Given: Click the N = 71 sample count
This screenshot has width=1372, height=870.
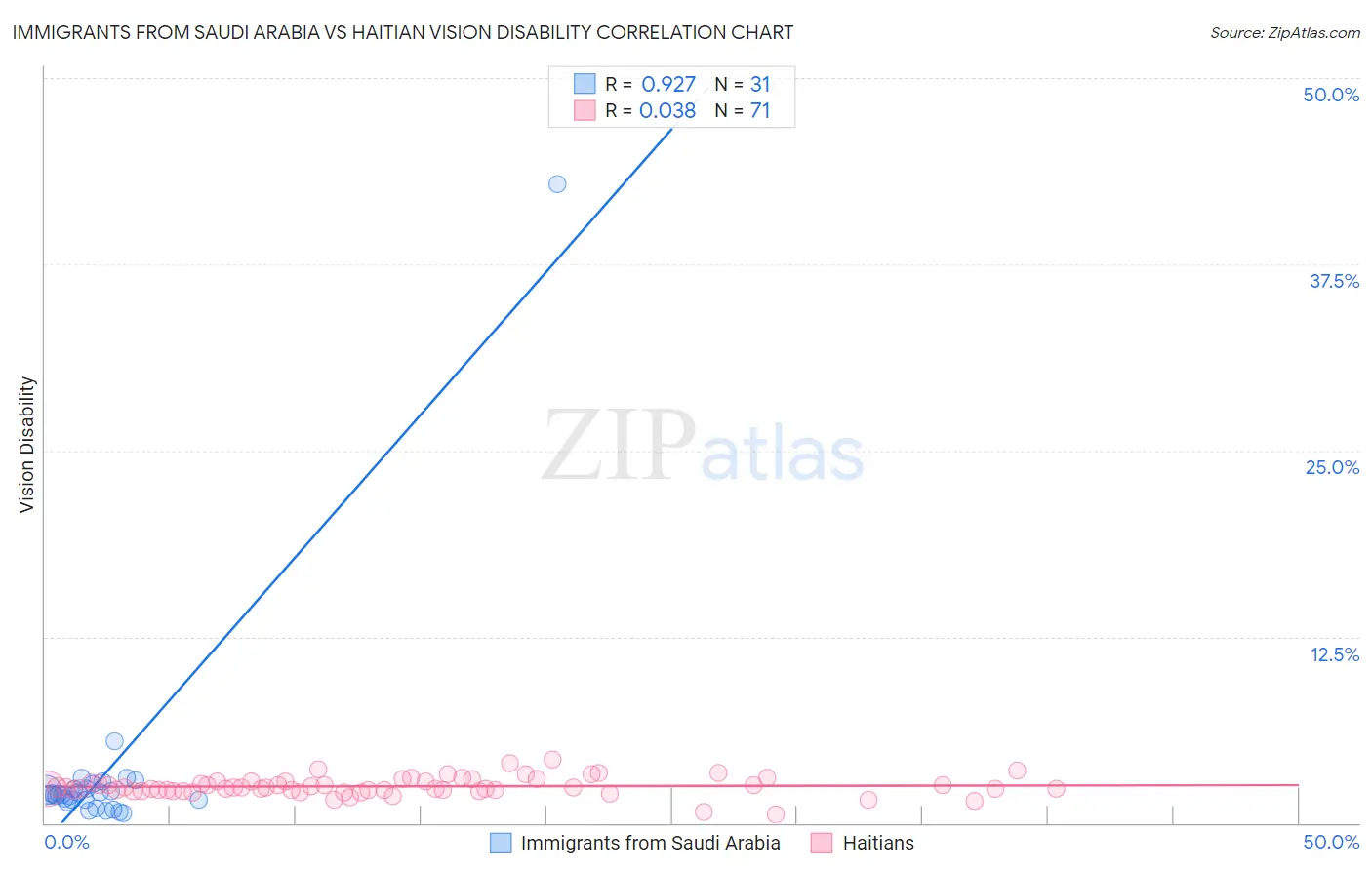Looking at the screenshot, I should [743, 110].
